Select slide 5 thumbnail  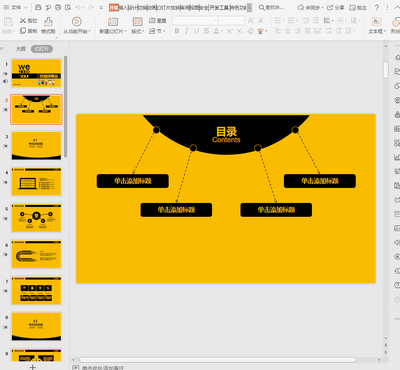[x=36, y=218]
